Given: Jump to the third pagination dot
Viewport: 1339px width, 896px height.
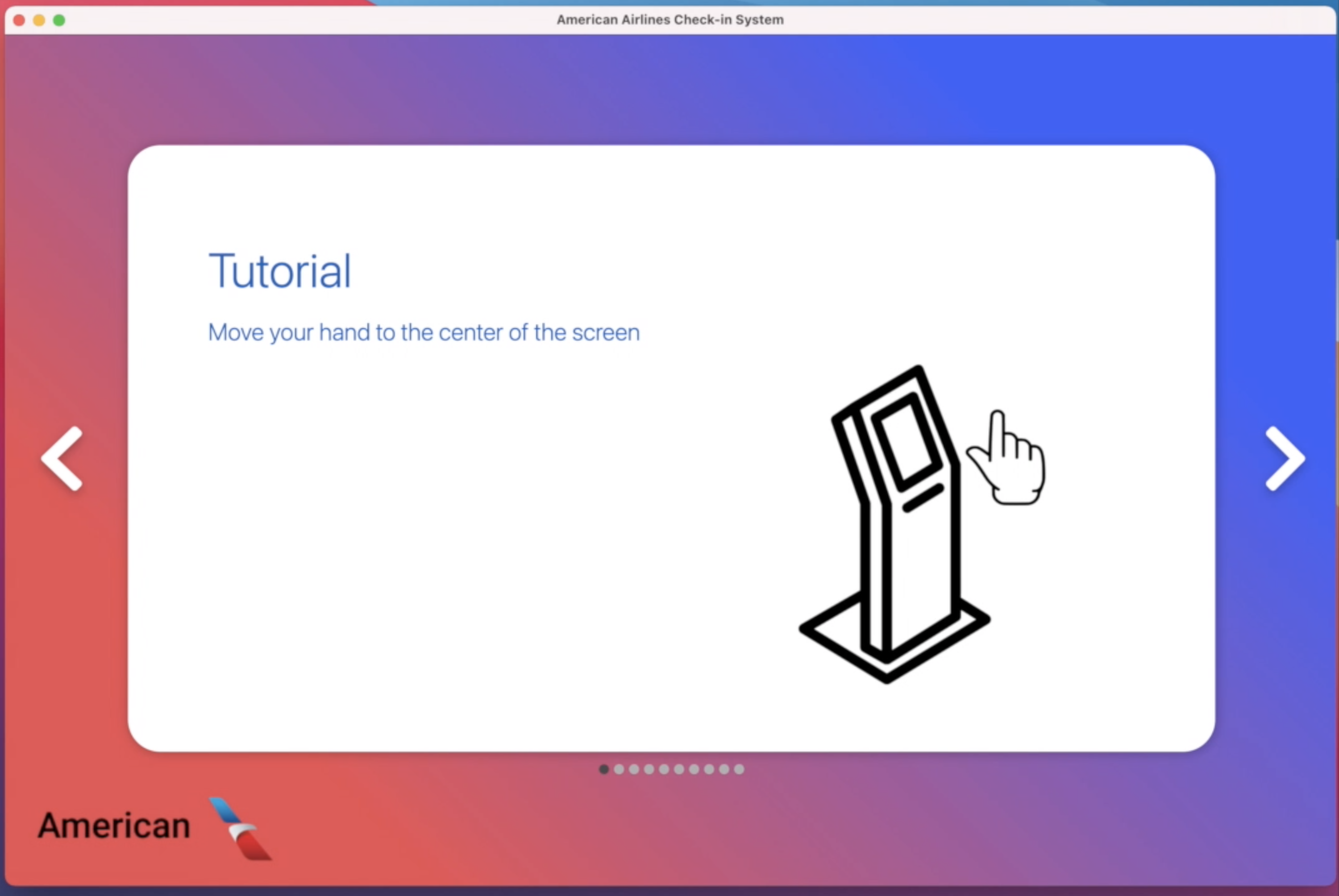Looking at the screenshot, I should (634, 769).
